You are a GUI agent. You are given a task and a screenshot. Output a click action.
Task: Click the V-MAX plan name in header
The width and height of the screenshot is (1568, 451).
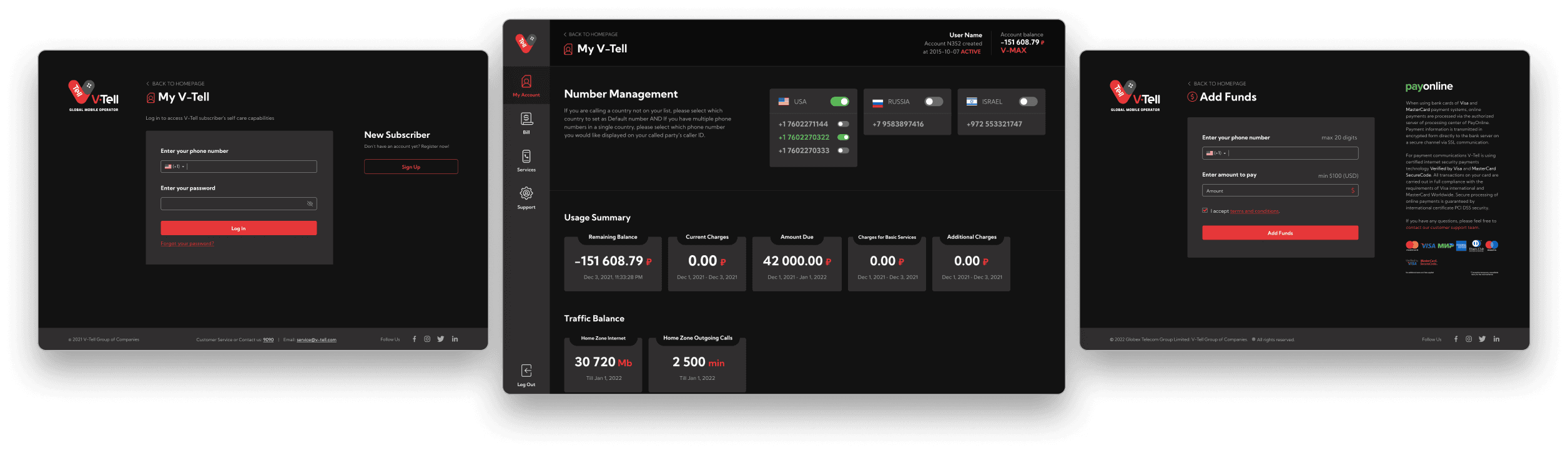1013,51
